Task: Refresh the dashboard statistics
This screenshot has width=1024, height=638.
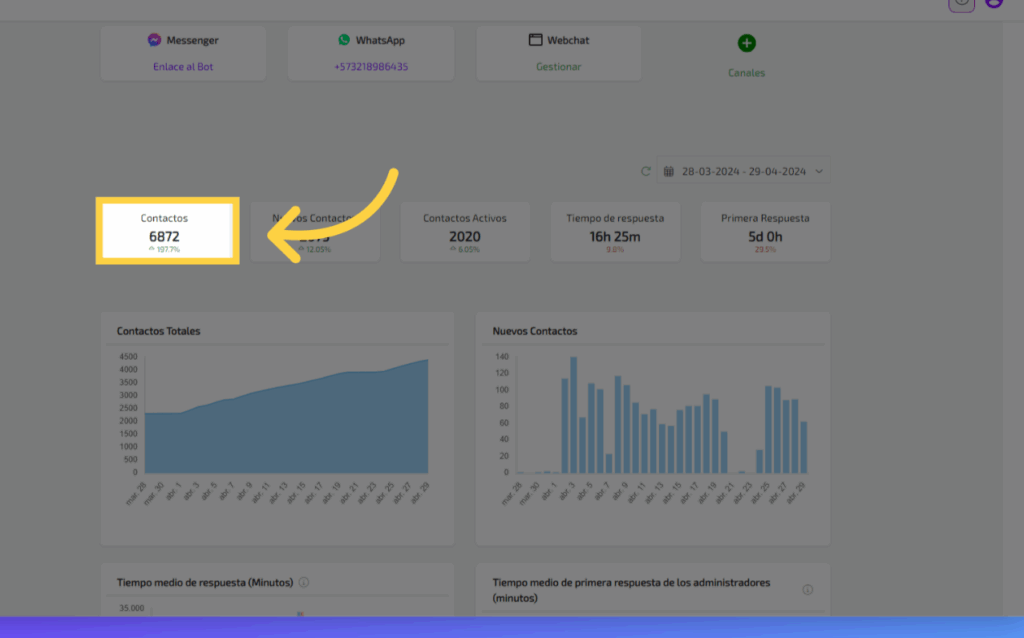Action: [x=646, y=171]
